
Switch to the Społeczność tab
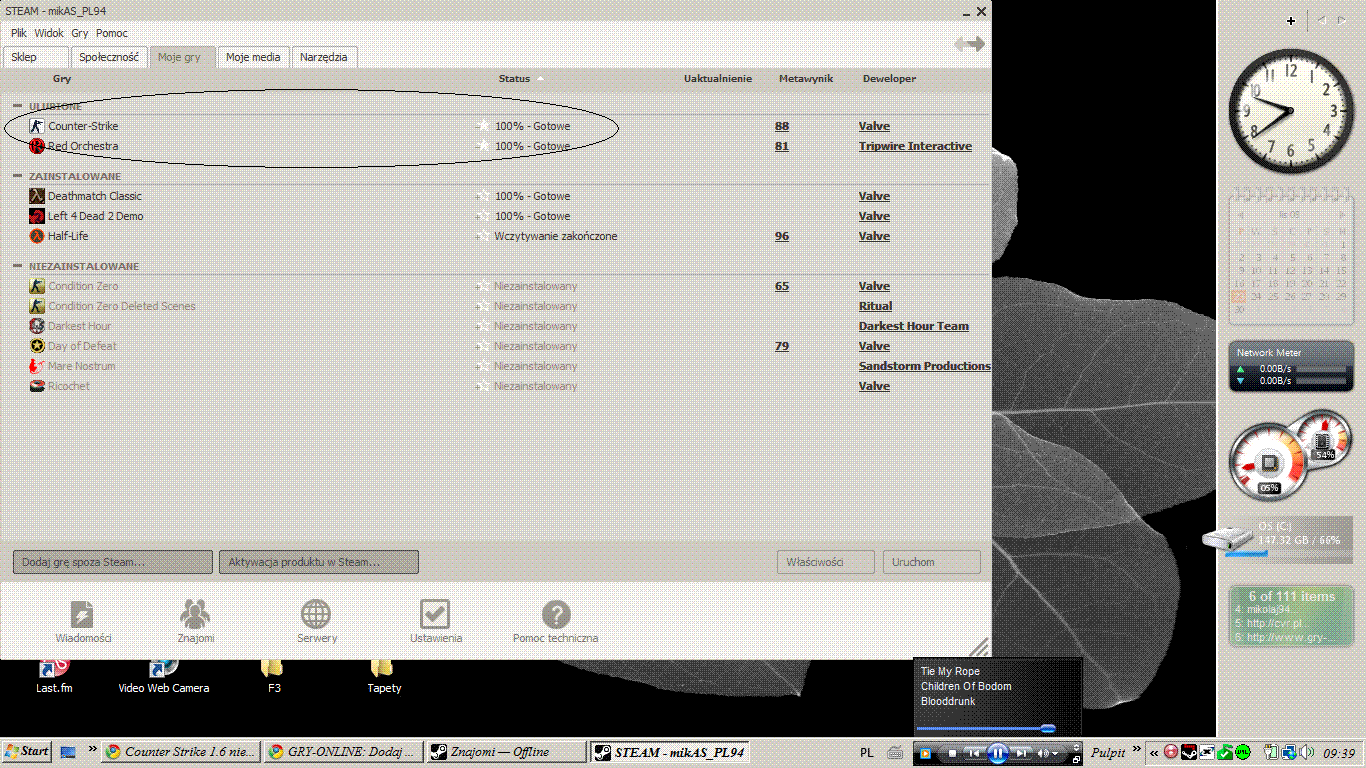coord(110,57)
